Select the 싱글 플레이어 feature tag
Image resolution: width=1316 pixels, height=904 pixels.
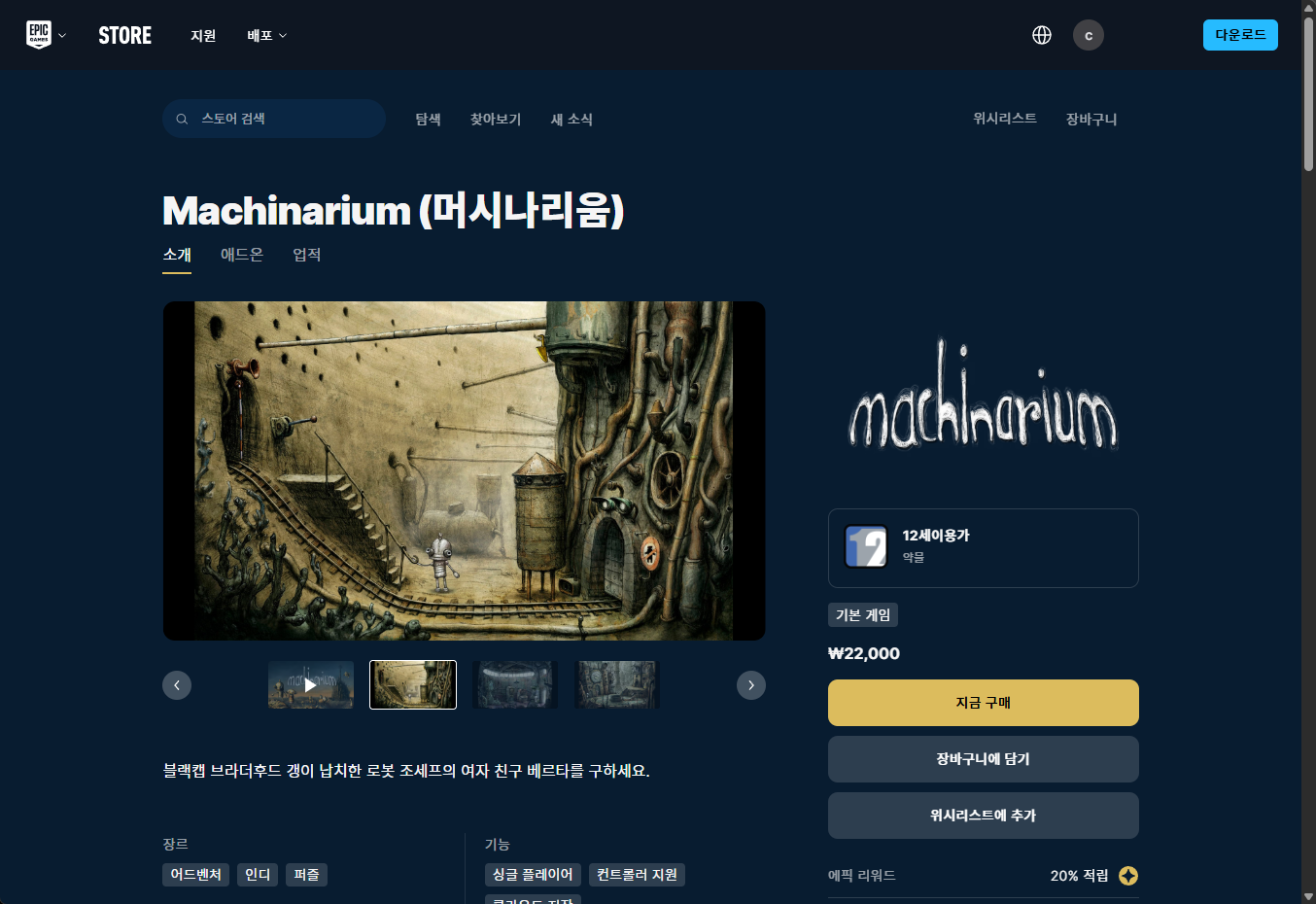click(x=533, y=875)
